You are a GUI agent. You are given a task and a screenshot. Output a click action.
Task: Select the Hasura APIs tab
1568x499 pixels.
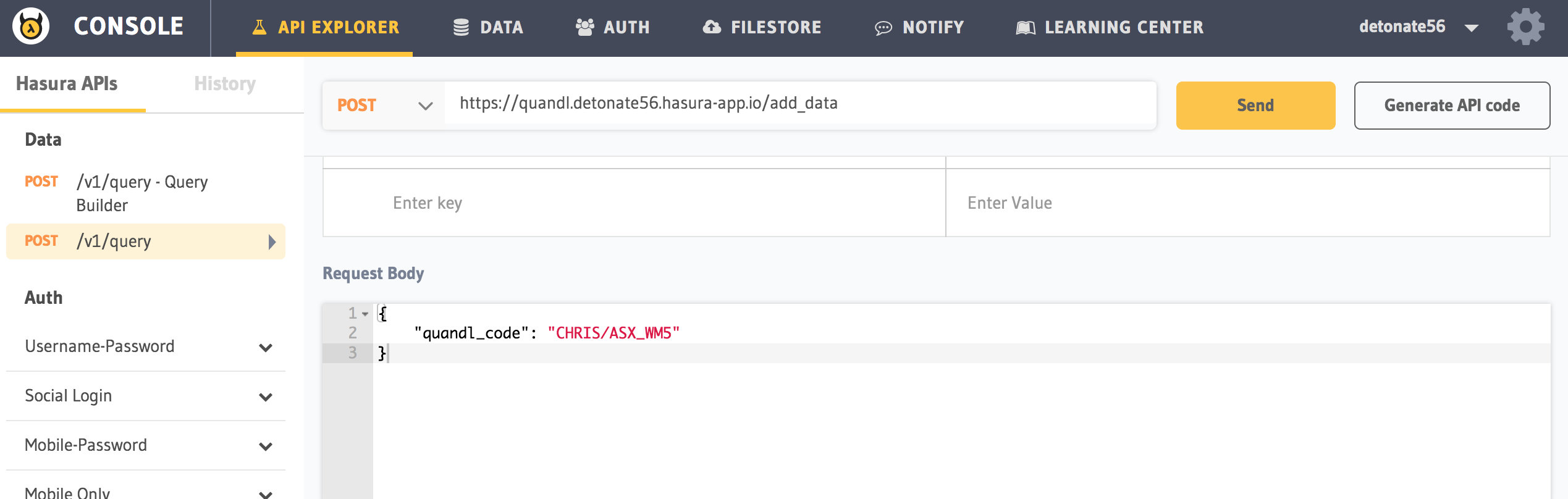(x=67, y=84)
